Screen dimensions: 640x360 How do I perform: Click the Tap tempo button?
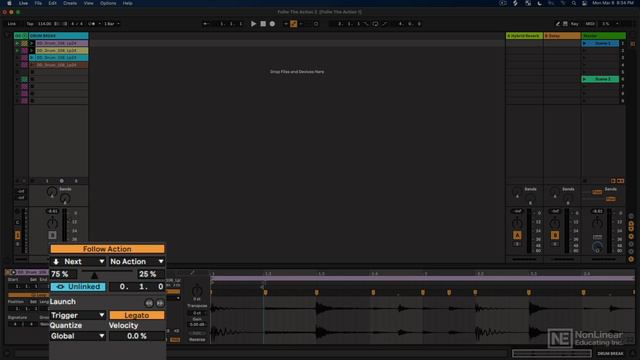30,24
